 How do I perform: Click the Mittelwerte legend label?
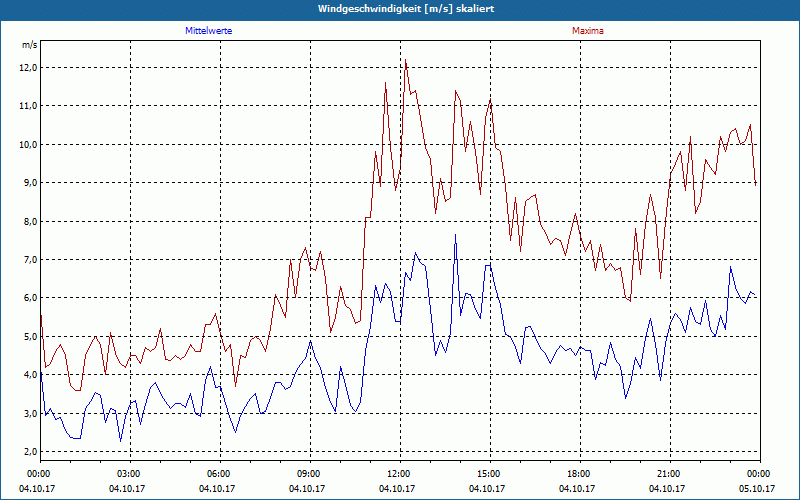(x=209, y=31)
